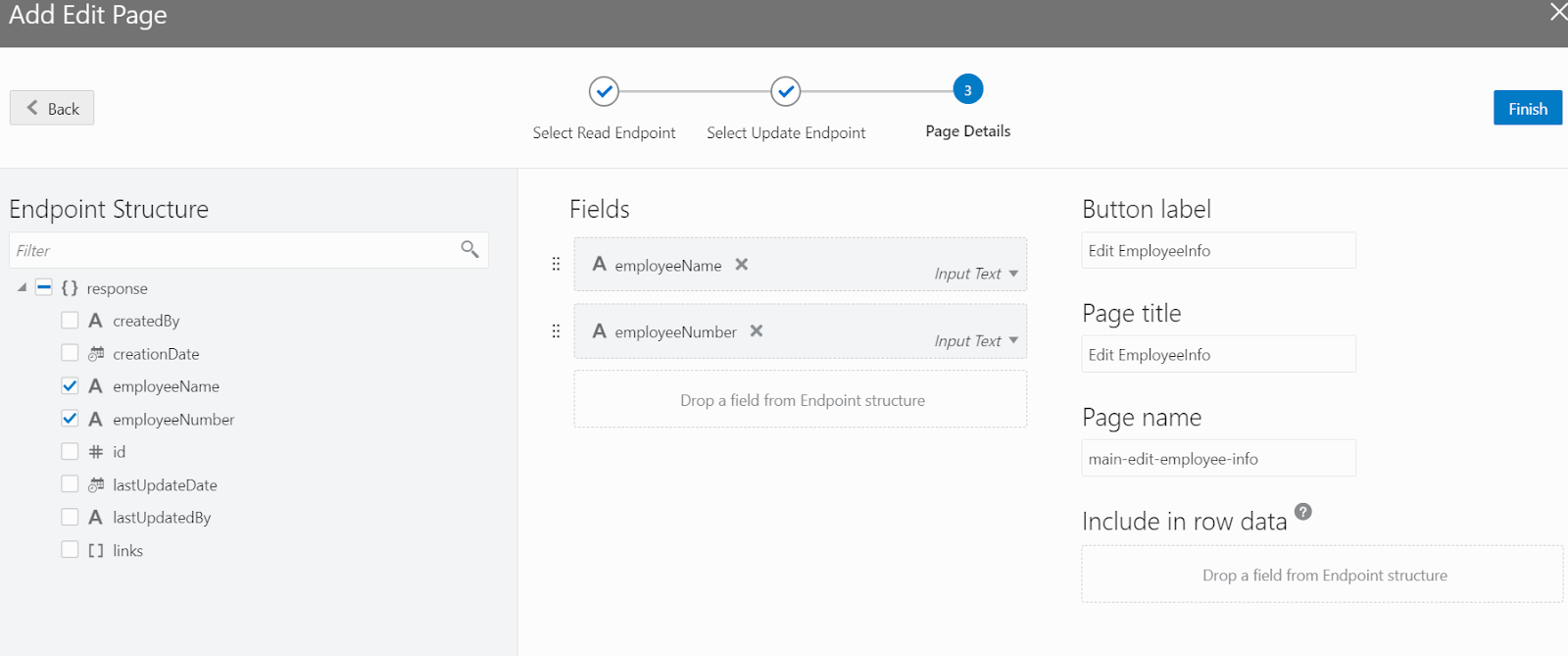Uncheck the employeeName checkbox
Screen dimensions: 1568x656
[70, 385]
